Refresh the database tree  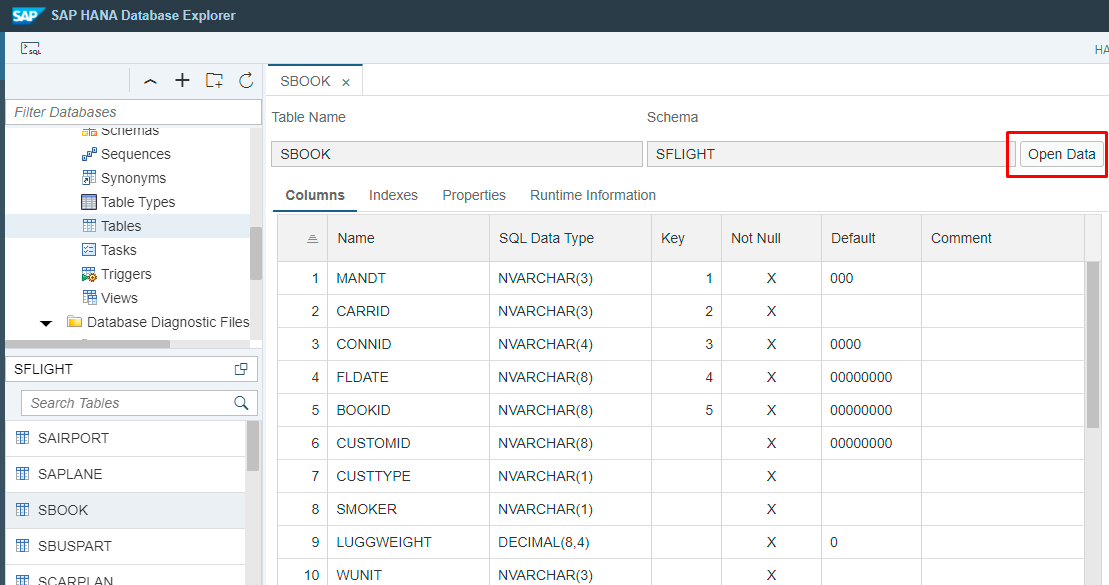point(246,81)
